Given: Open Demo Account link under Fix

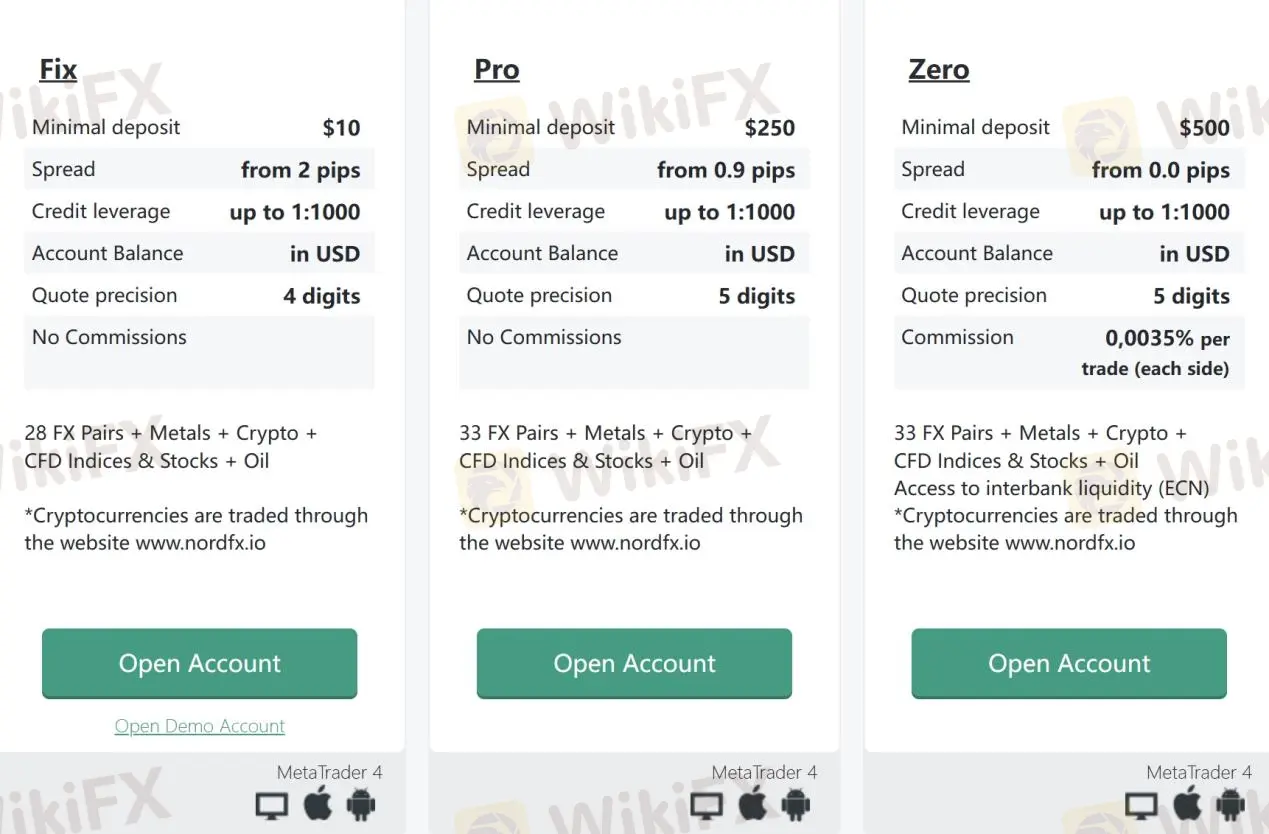Looking at the screenshot, I should (x=199, y=726).
